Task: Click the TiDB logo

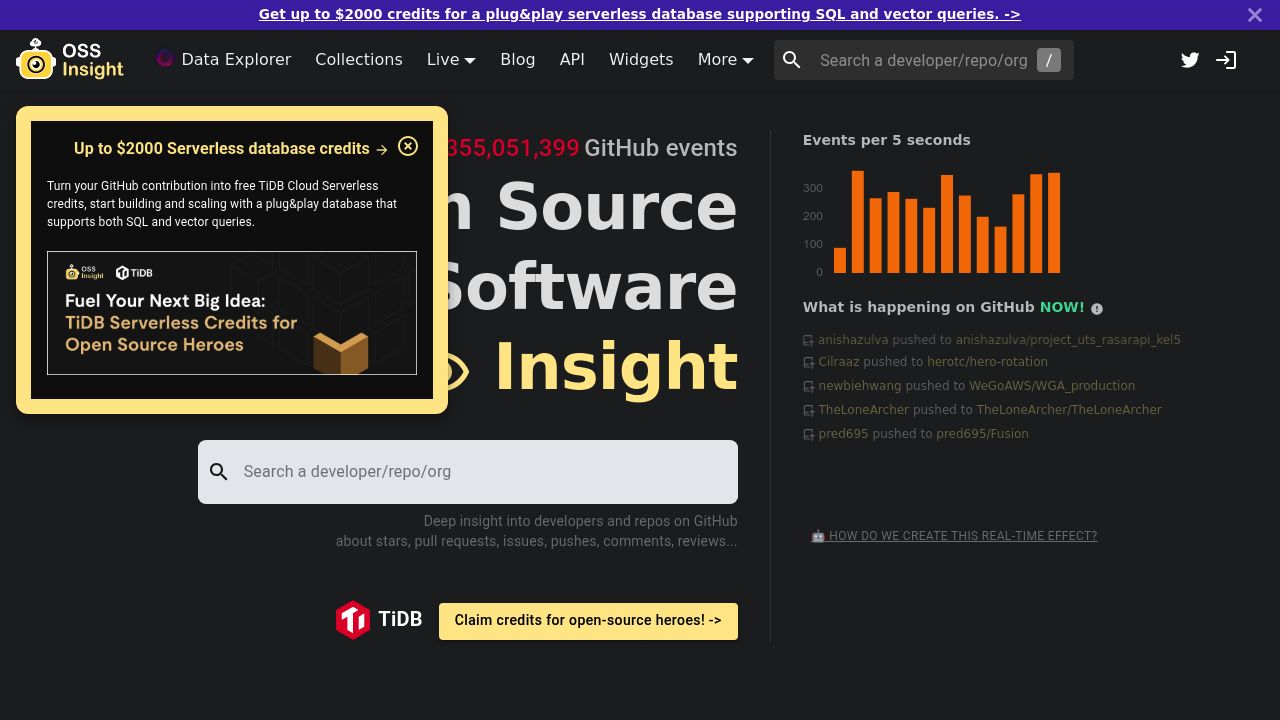Action: [x=379, y=620]
